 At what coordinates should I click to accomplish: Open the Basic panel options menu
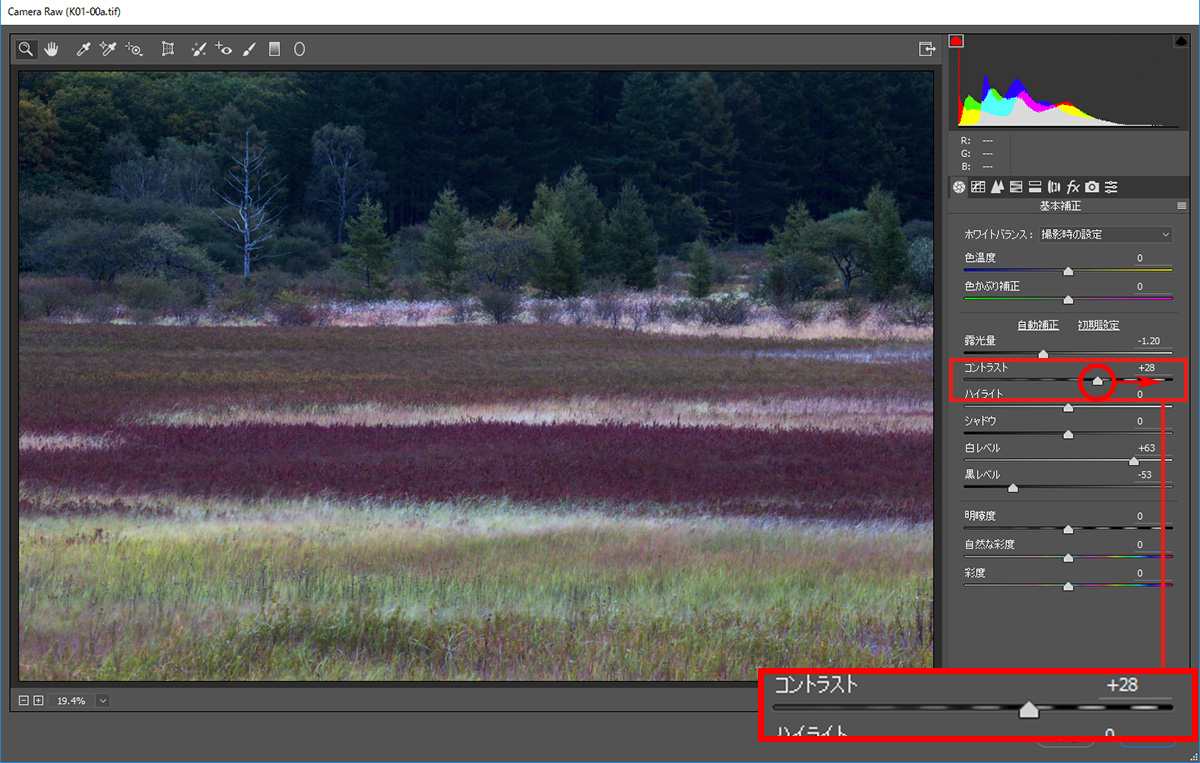(1182, 206)
